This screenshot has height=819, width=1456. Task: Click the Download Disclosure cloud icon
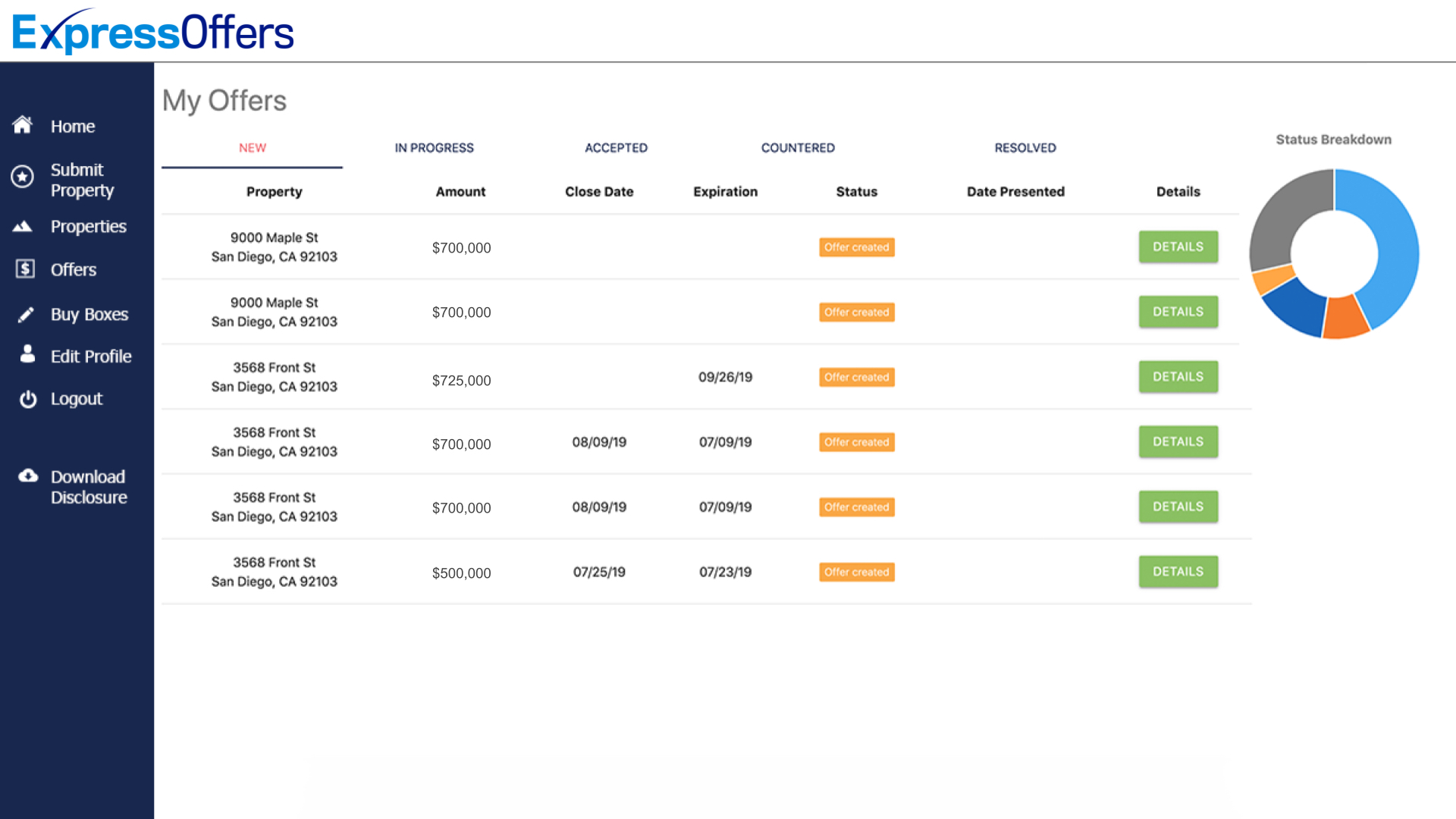click(x=28, y=475)
